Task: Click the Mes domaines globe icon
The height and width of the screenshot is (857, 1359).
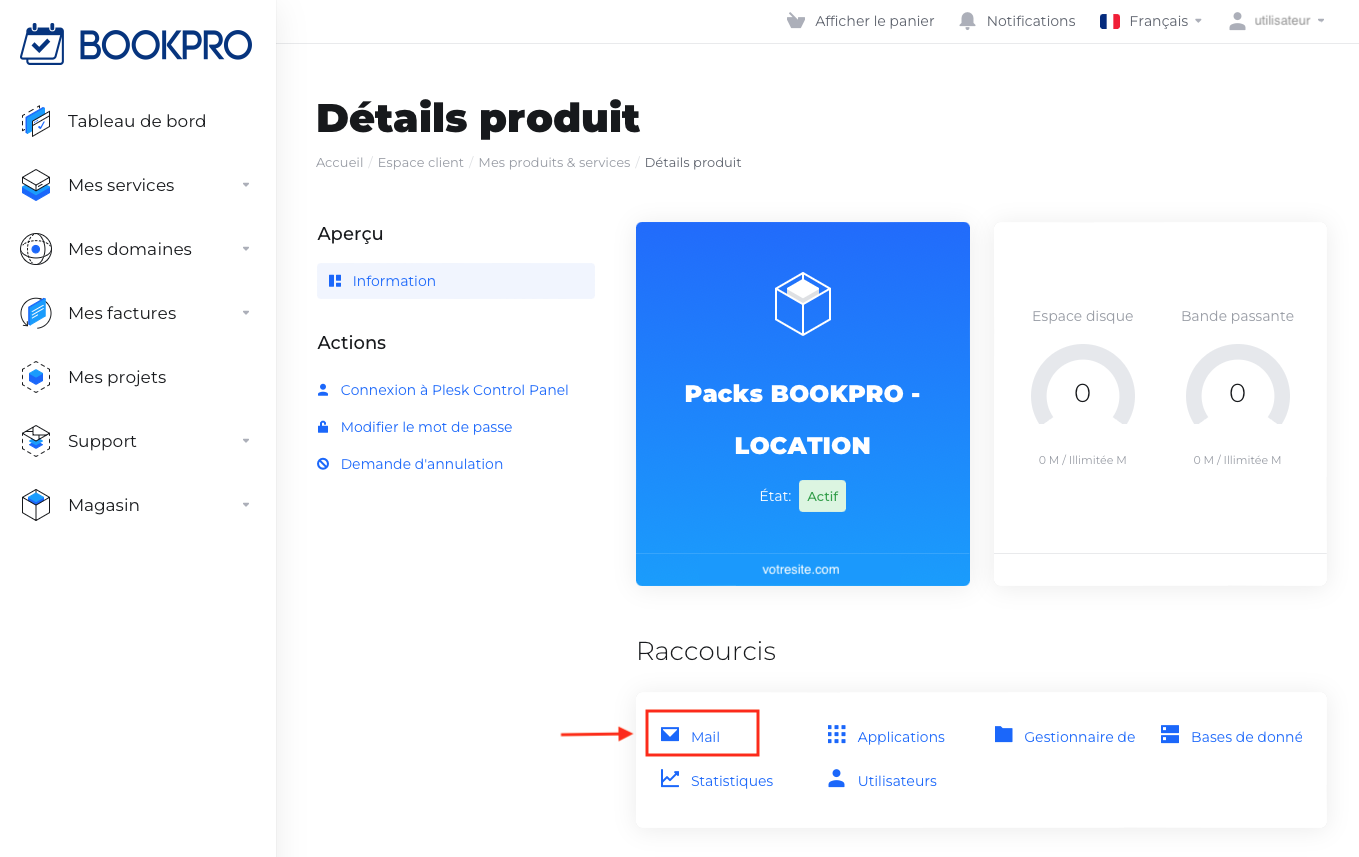Action: click(x=36, y=249)
